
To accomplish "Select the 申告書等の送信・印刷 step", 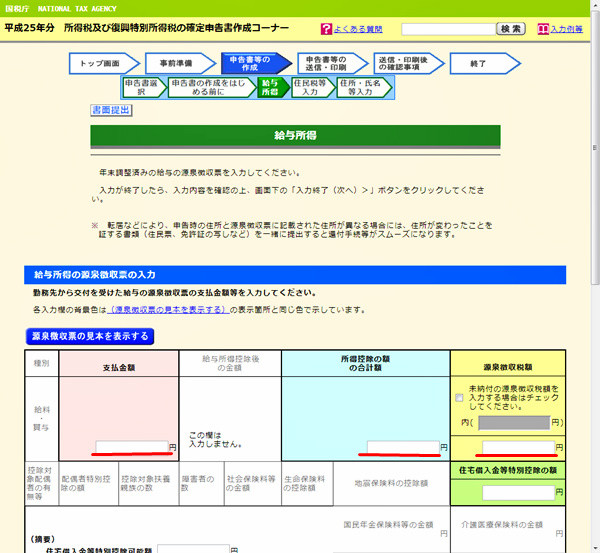I will coord(333,64).
